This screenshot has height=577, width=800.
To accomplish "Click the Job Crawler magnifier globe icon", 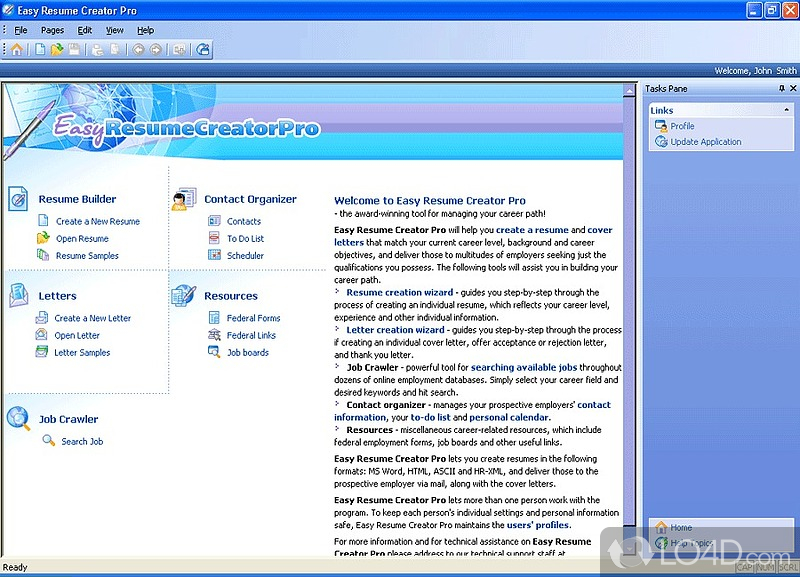I will [x=18, y=418].
